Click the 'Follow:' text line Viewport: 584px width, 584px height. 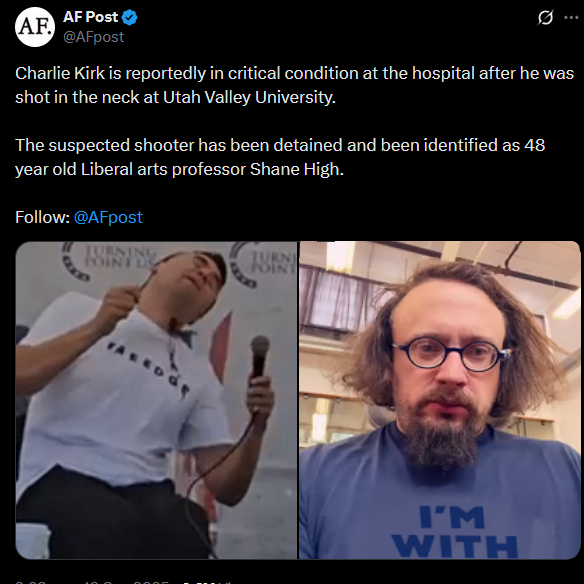[x=79, y=217]
